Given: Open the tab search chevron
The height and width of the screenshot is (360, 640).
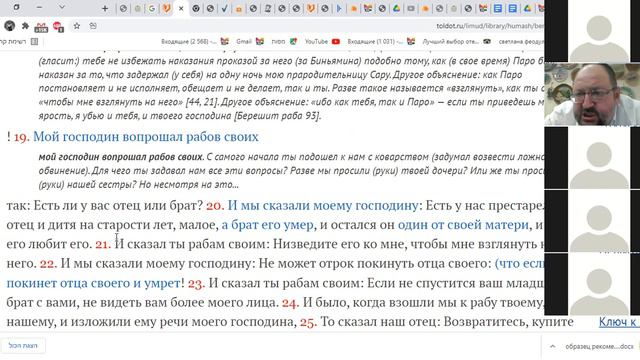Looking at the screenshot, I should coord(61,7).
